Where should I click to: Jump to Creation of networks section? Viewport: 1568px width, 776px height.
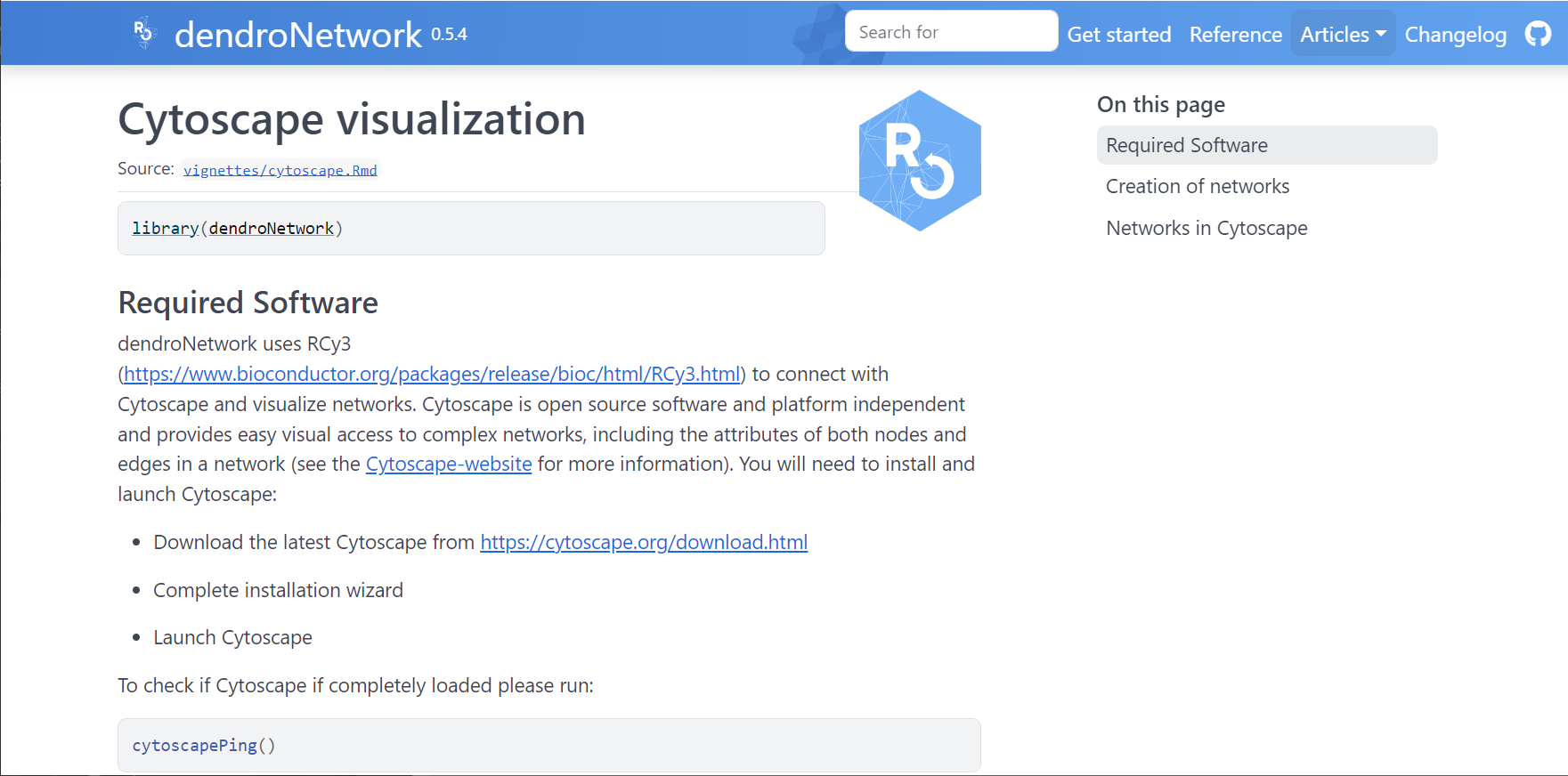coord(1197,186)
